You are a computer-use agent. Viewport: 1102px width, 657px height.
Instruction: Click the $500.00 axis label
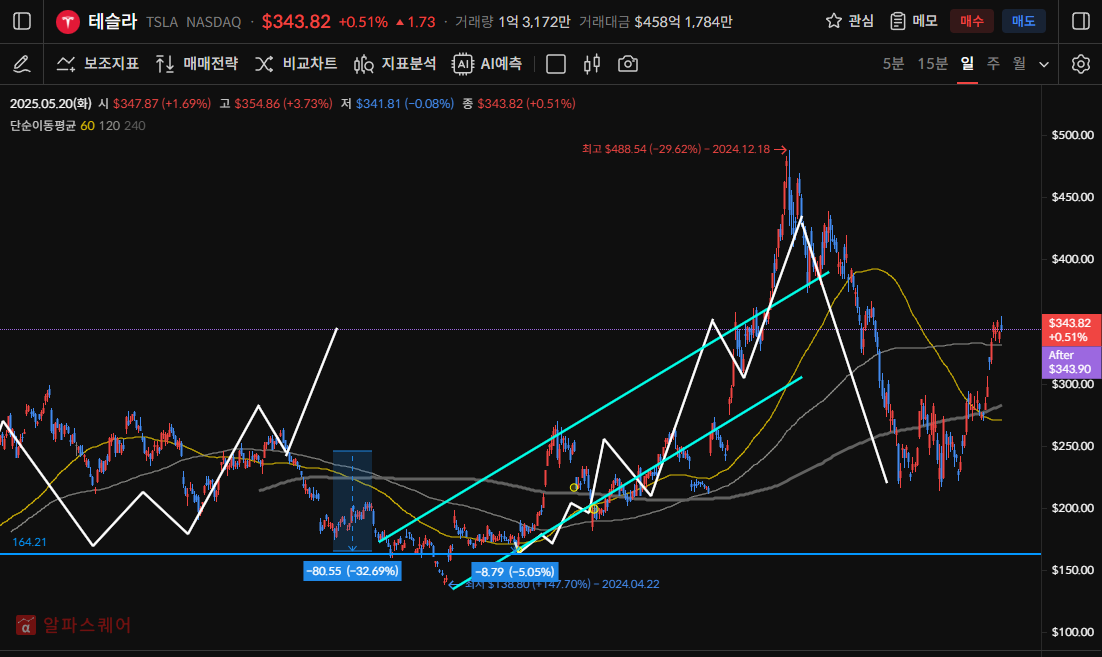[x=1072, y=135]
